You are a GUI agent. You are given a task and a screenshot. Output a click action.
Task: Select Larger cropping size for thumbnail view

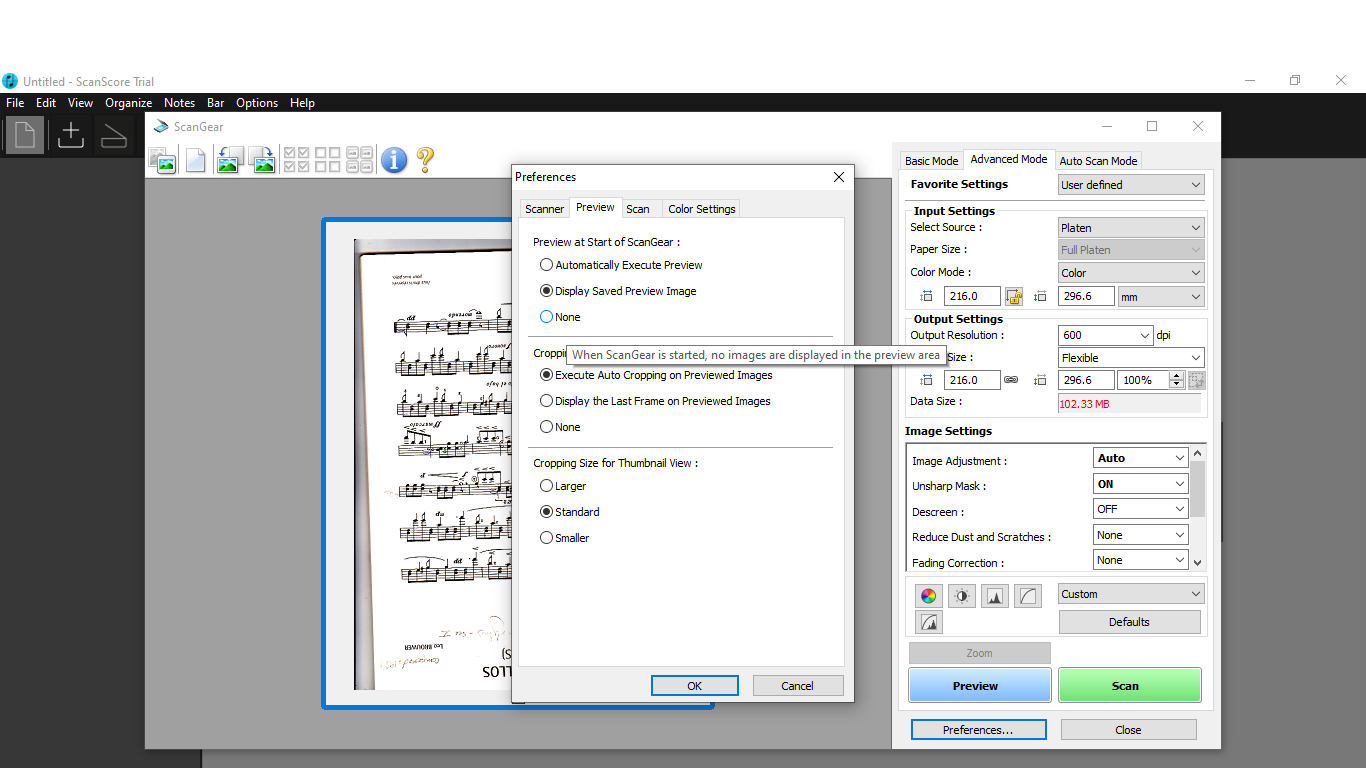563,486
